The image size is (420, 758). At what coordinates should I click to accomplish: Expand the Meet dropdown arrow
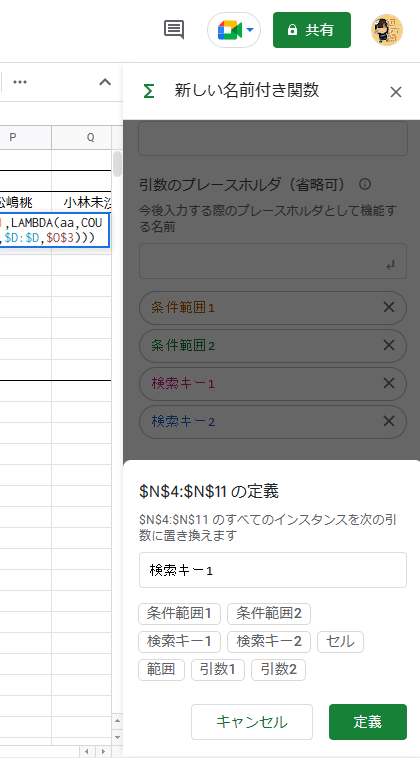click(x=250, y=30)
